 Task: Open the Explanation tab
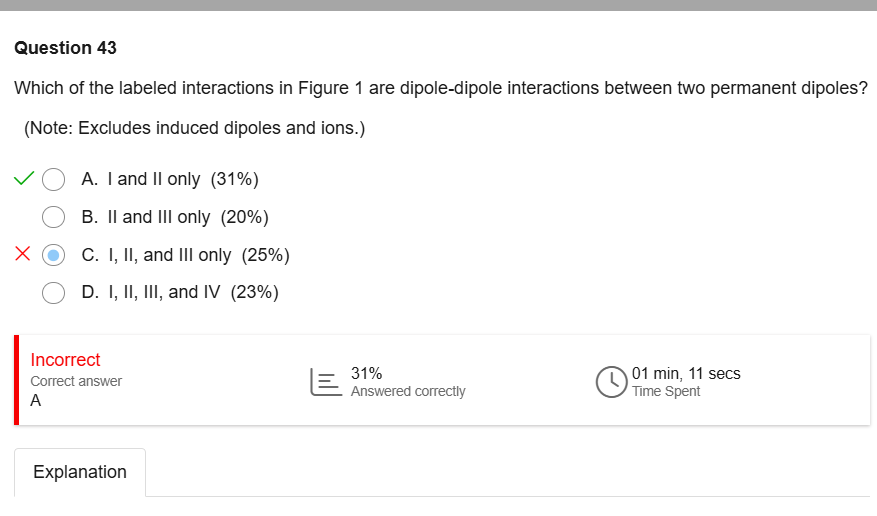[x=80, y=472]
